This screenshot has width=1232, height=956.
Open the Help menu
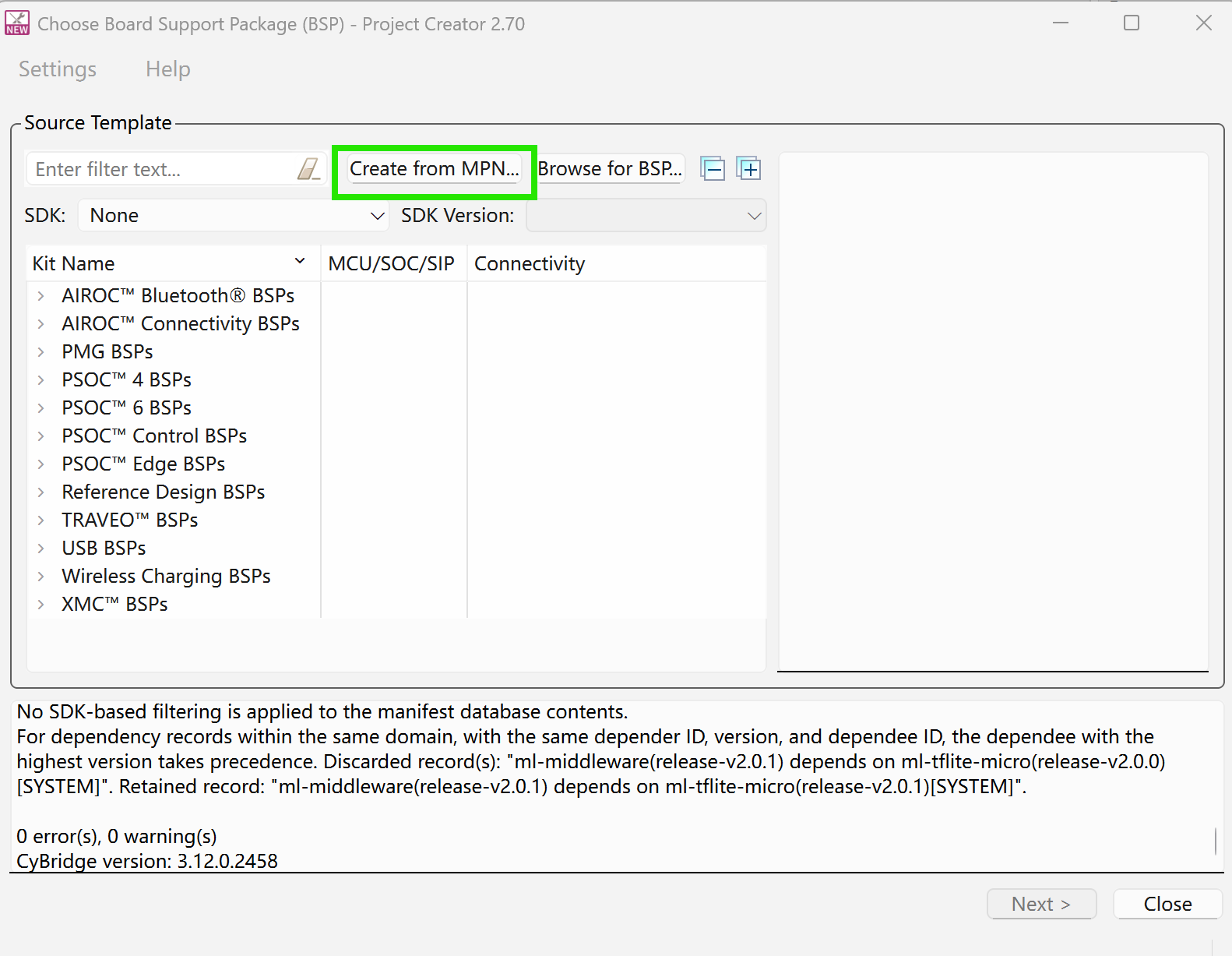tap(168, 69)
